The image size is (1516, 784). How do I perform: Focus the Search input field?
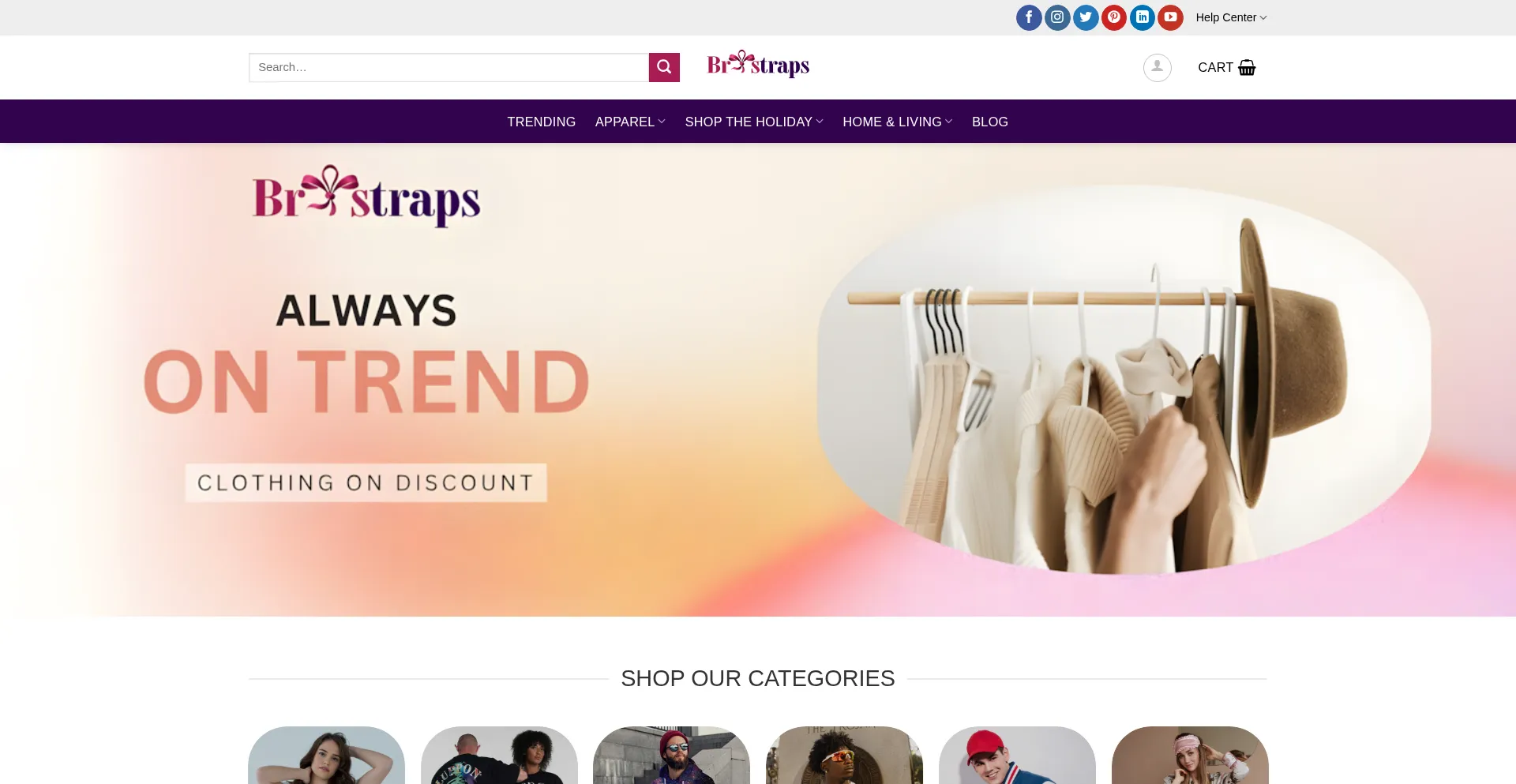(x=448, y=67)
